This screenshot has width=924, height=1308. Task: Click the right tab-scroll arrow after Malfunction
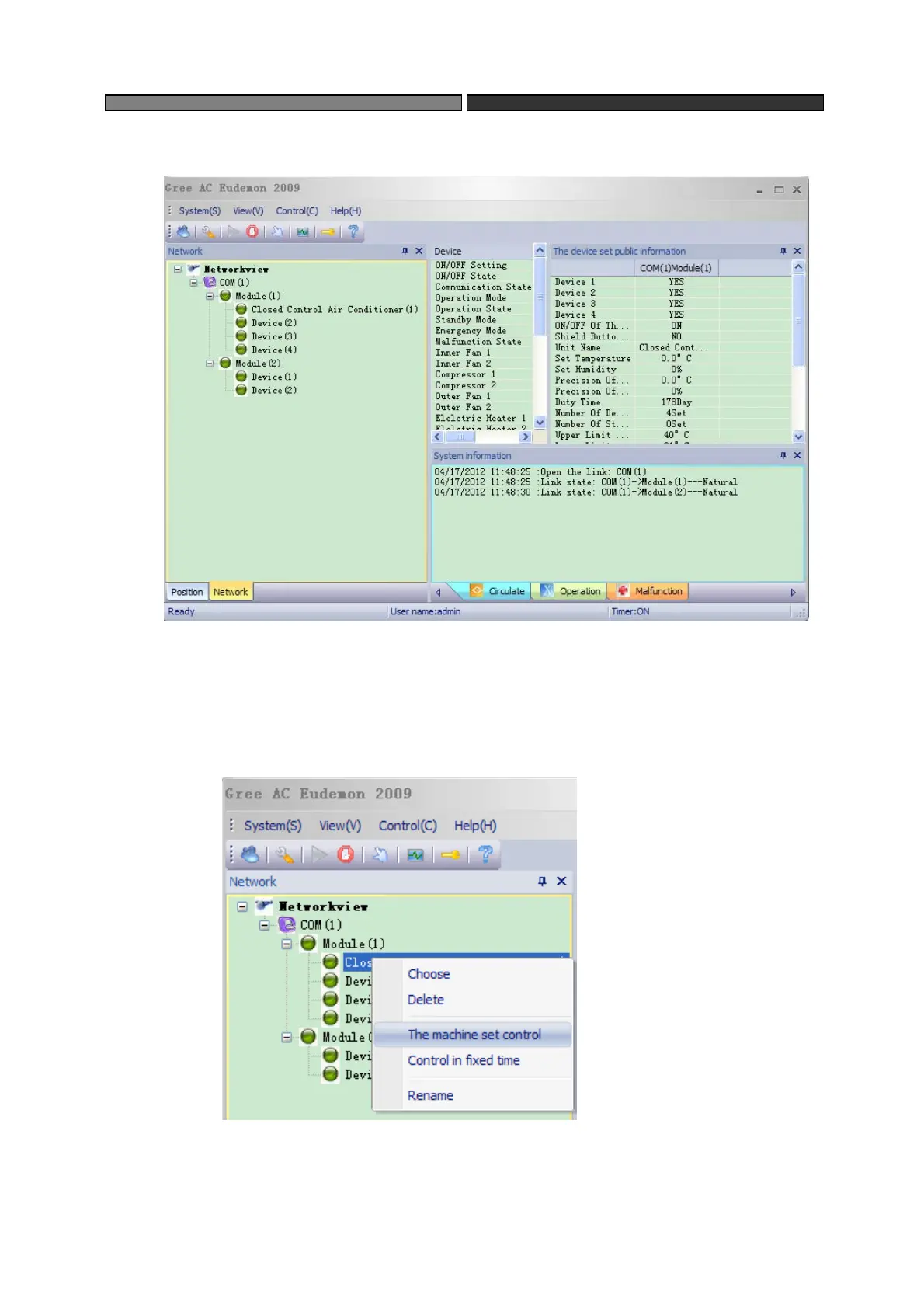(x=793, y=592)
